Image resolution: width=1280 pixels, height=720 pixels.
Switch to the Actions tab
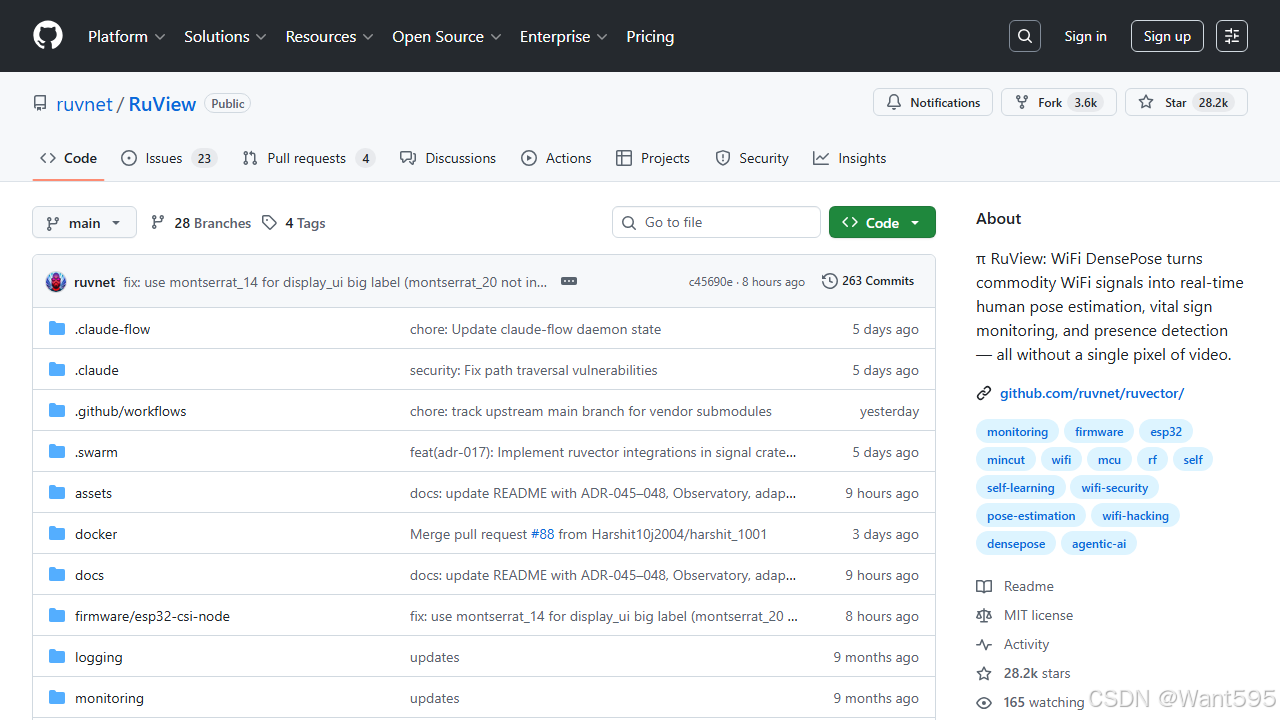click(x=556, y=158)
